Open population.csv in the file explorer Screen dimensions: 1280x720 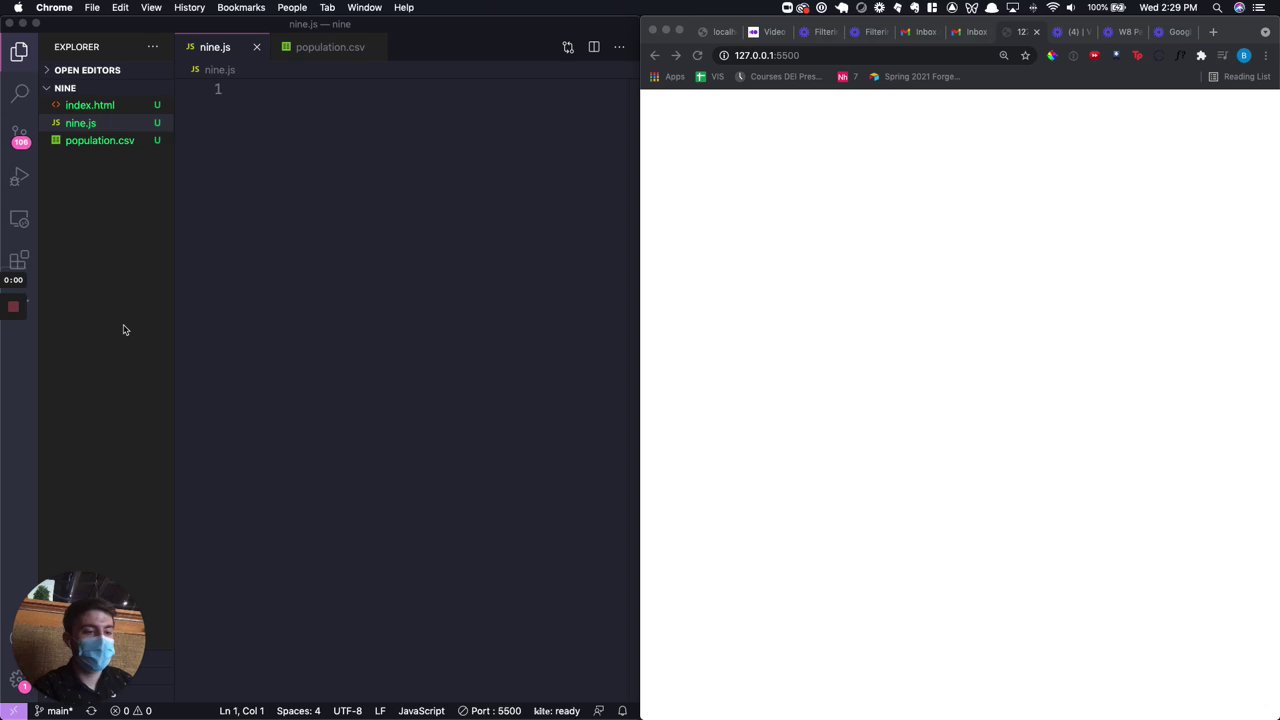pyautogui.click(x=99, y=141)
